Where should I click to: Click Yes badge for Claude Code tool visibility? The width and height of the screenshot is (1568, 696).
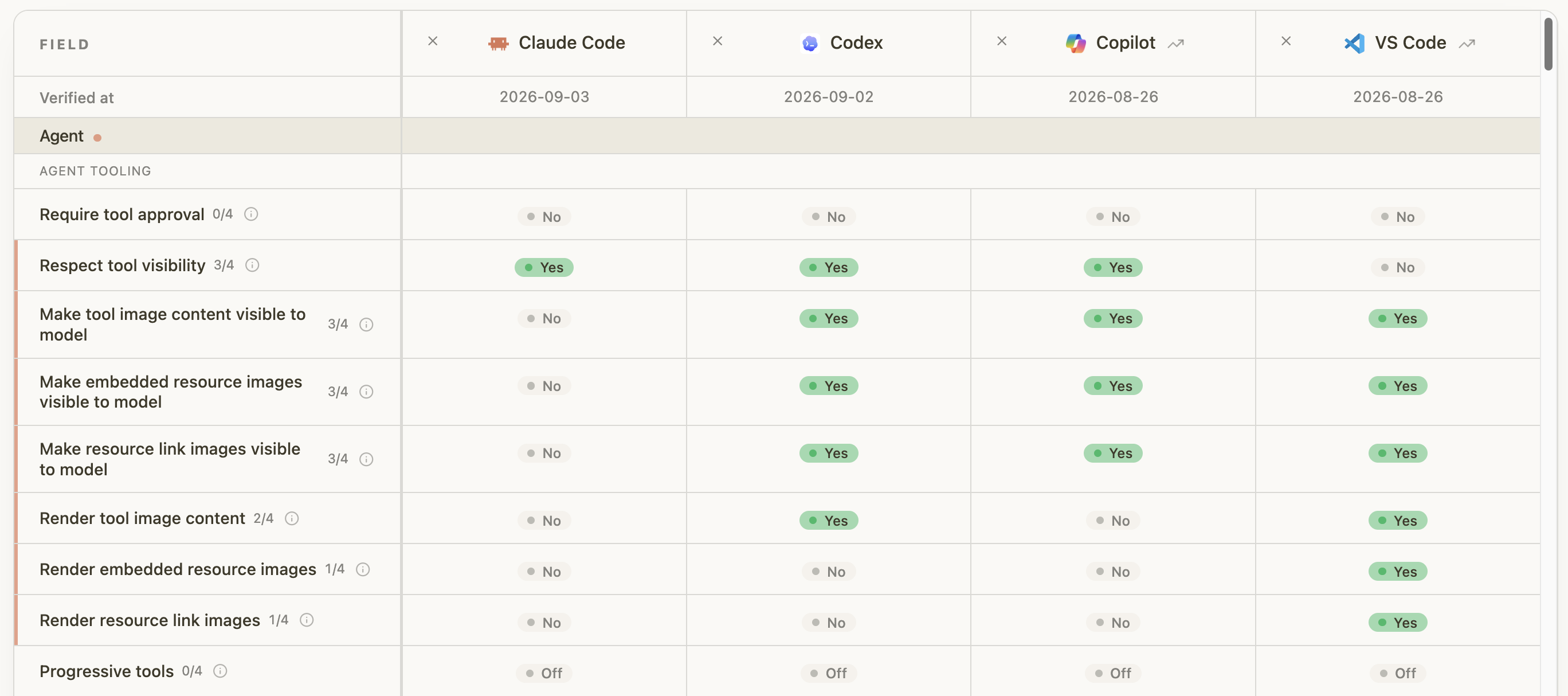pos(544,267)
